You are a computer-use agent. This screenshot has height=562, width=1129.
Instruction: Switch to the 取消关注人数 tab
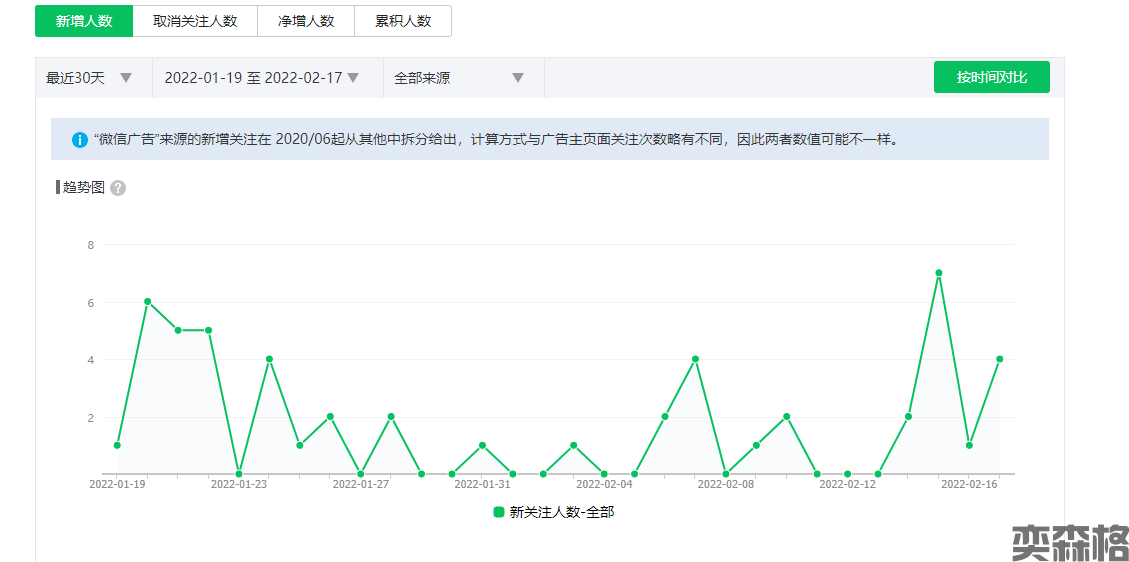(x=195, y=21)
